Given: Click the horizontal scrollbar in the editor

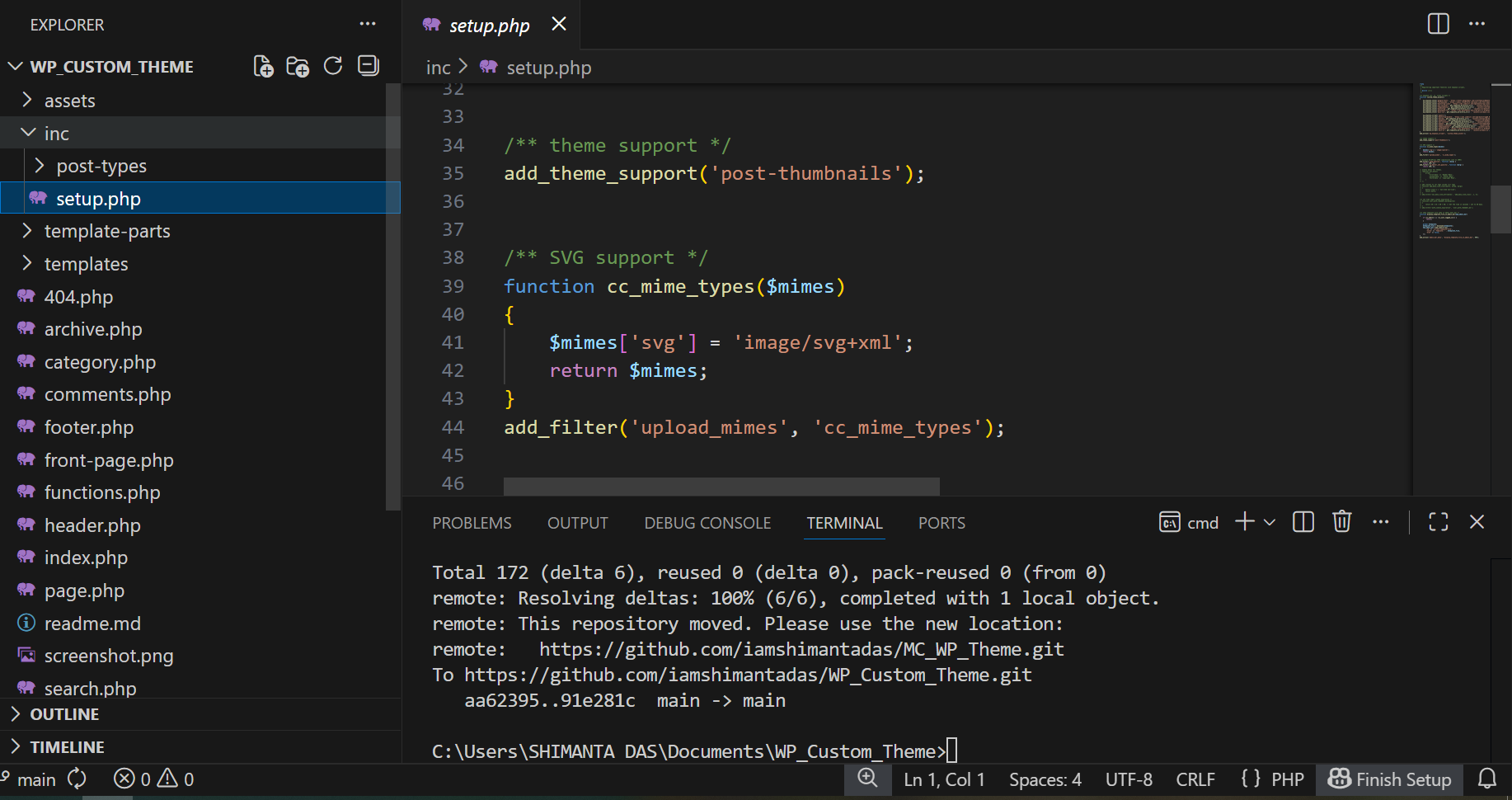Looking at the screenshot, I should pos(721,487).
